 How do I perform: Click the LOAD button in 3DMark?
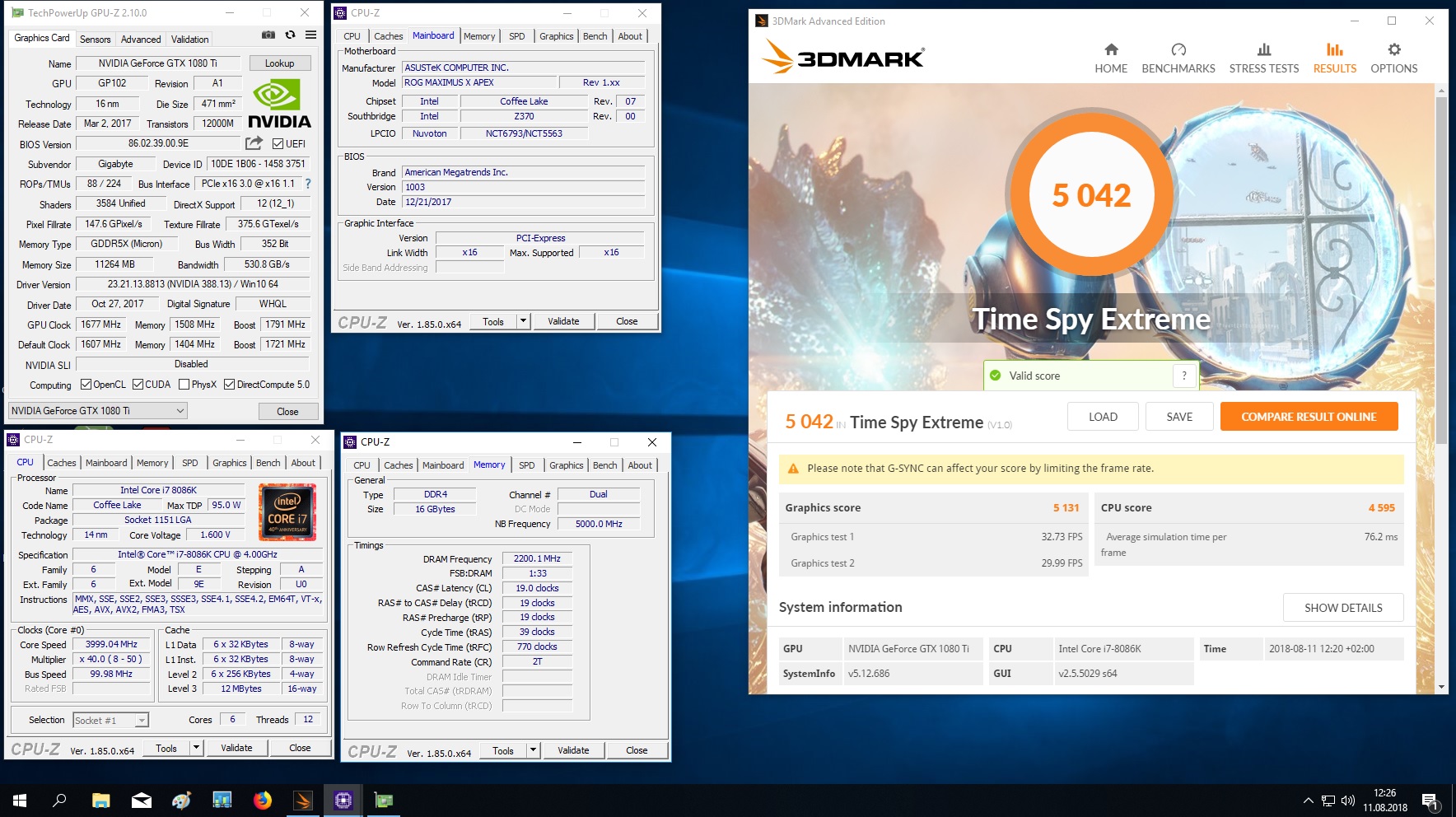[1103, 417]
